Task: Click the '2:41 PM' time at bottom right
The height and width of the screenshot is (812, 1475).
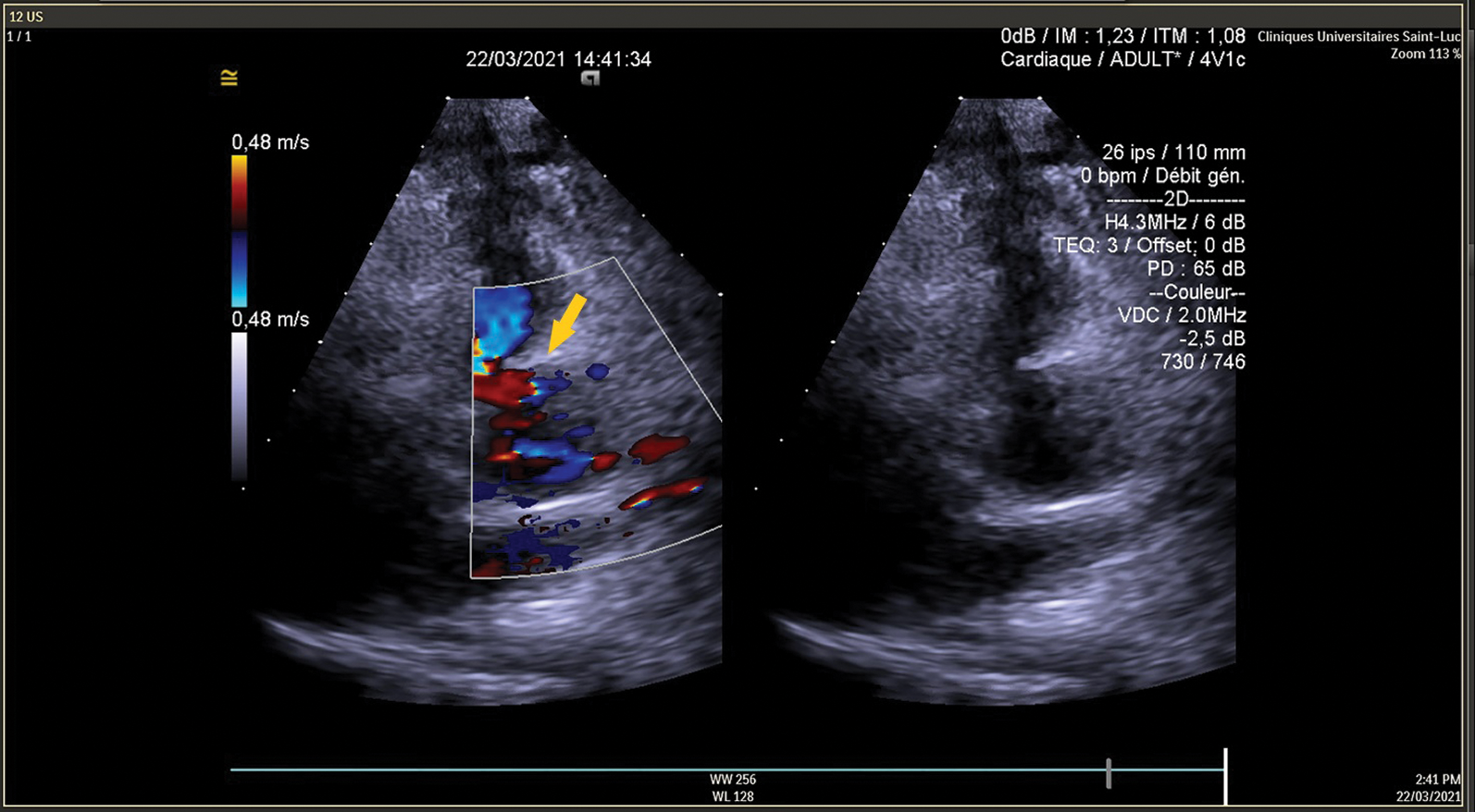Action: 1437,780
